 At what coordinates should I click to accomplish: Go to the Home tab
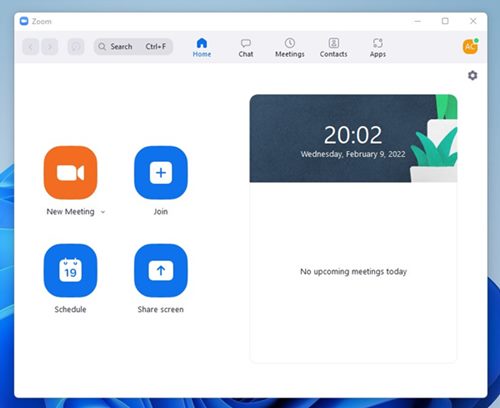(202, 48)
